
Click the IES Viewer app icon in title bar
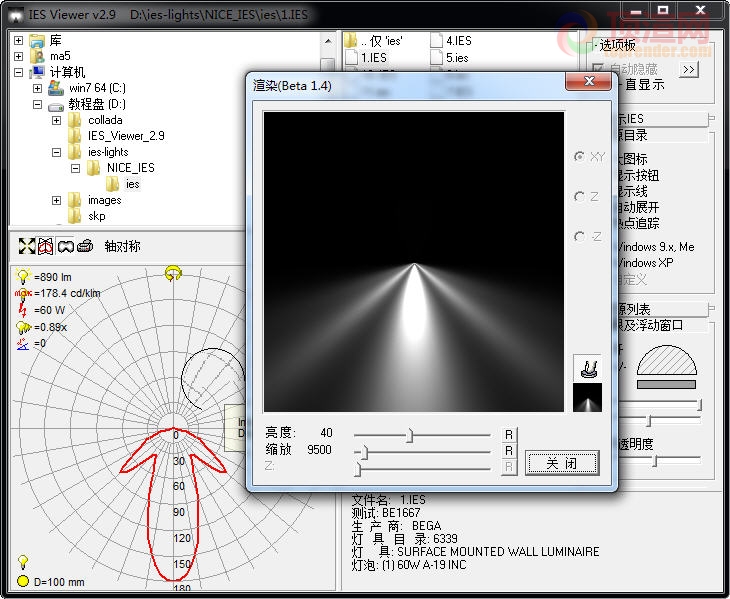click(16, 14)
